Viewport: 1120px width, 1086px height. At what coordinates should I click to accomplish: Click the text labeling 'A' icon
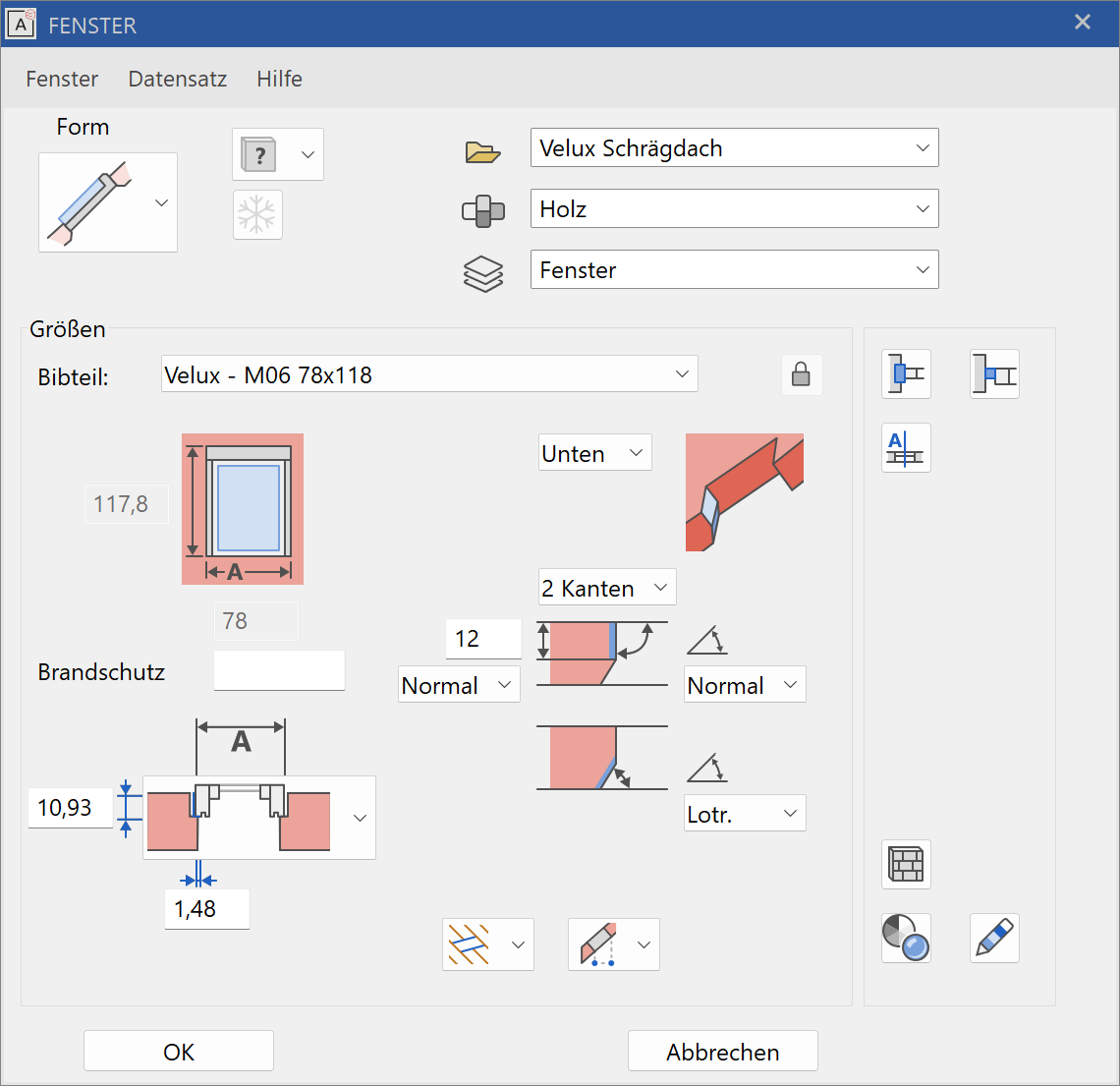(906, 448)
